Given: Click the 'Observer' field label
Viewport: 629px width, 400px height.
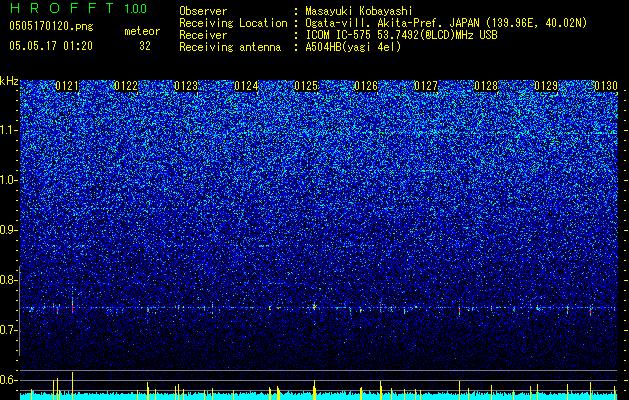Looking at the screenshot, I should pos(203,11).
